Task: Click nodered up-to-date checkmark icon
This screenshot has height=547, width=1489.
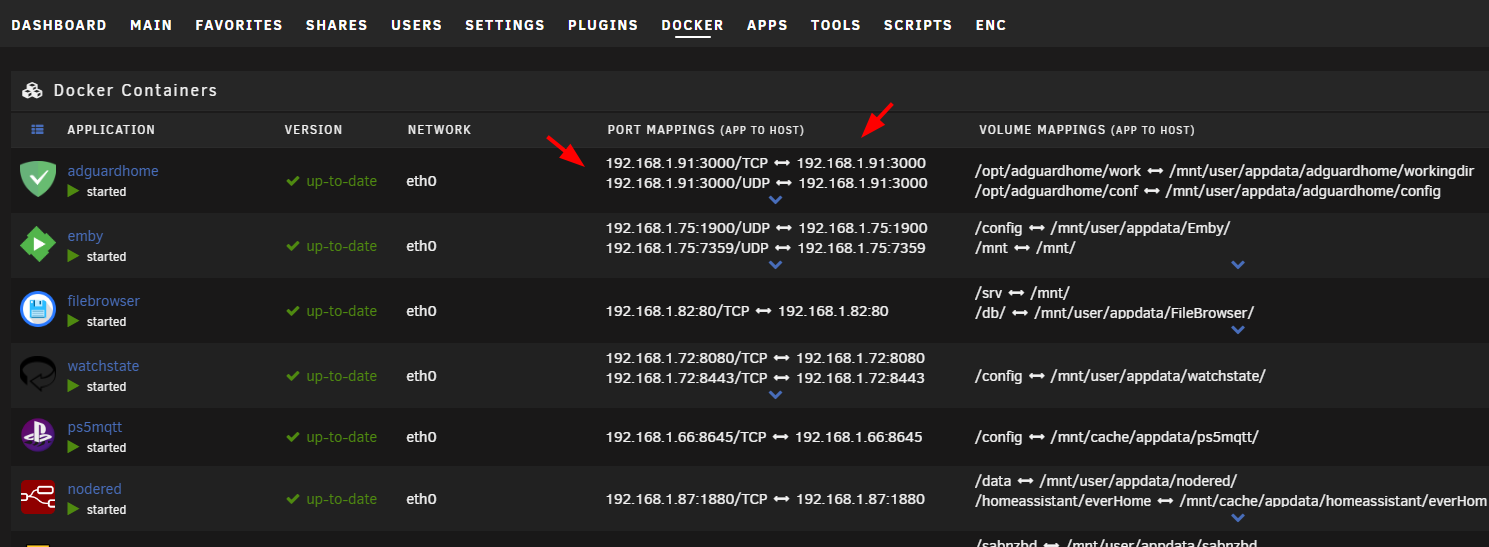Action: coord(293,499)
